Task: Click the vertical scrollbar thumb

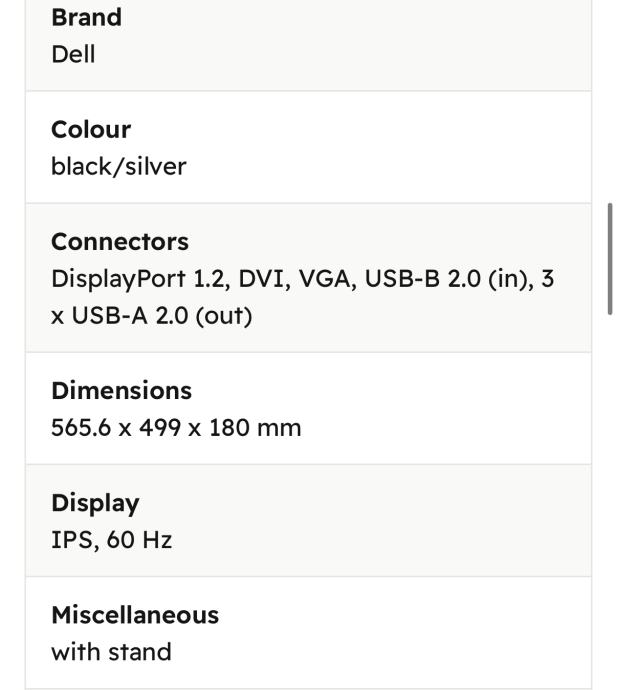Action: [610, 258]
